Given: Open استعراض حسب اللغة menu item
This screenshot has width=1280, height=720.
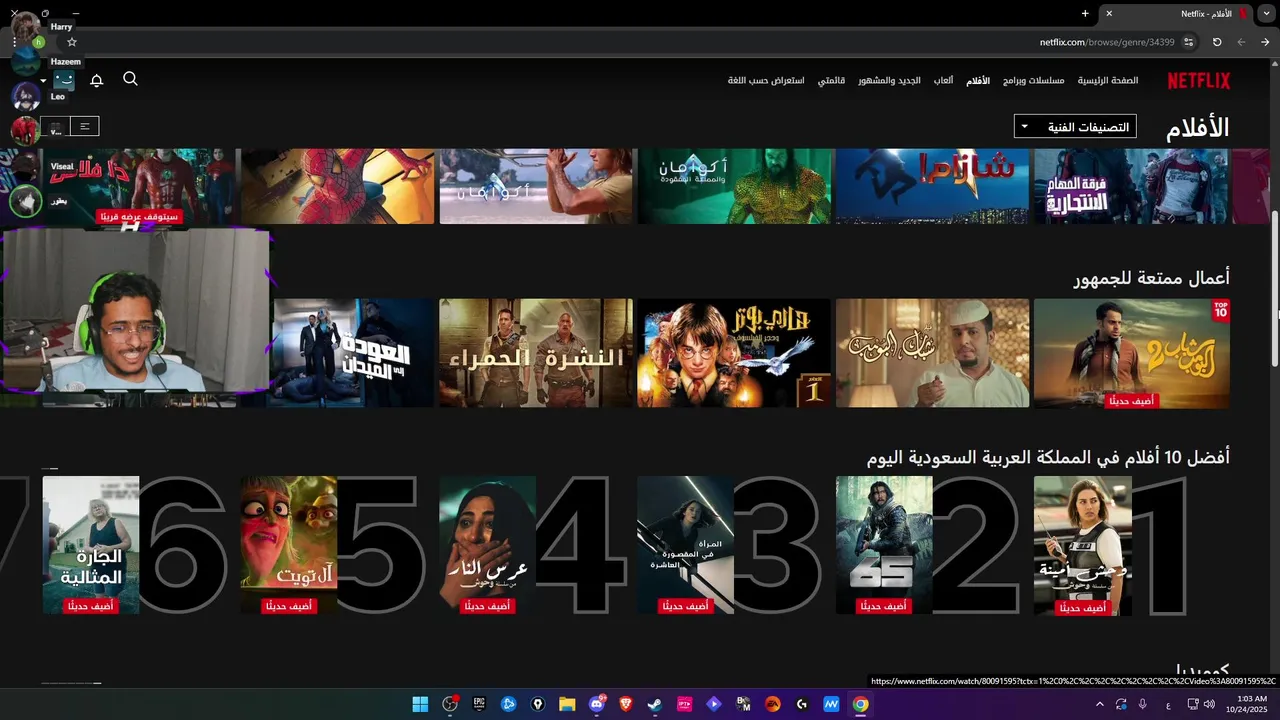Looking at the screenshot, I should 767,80.
